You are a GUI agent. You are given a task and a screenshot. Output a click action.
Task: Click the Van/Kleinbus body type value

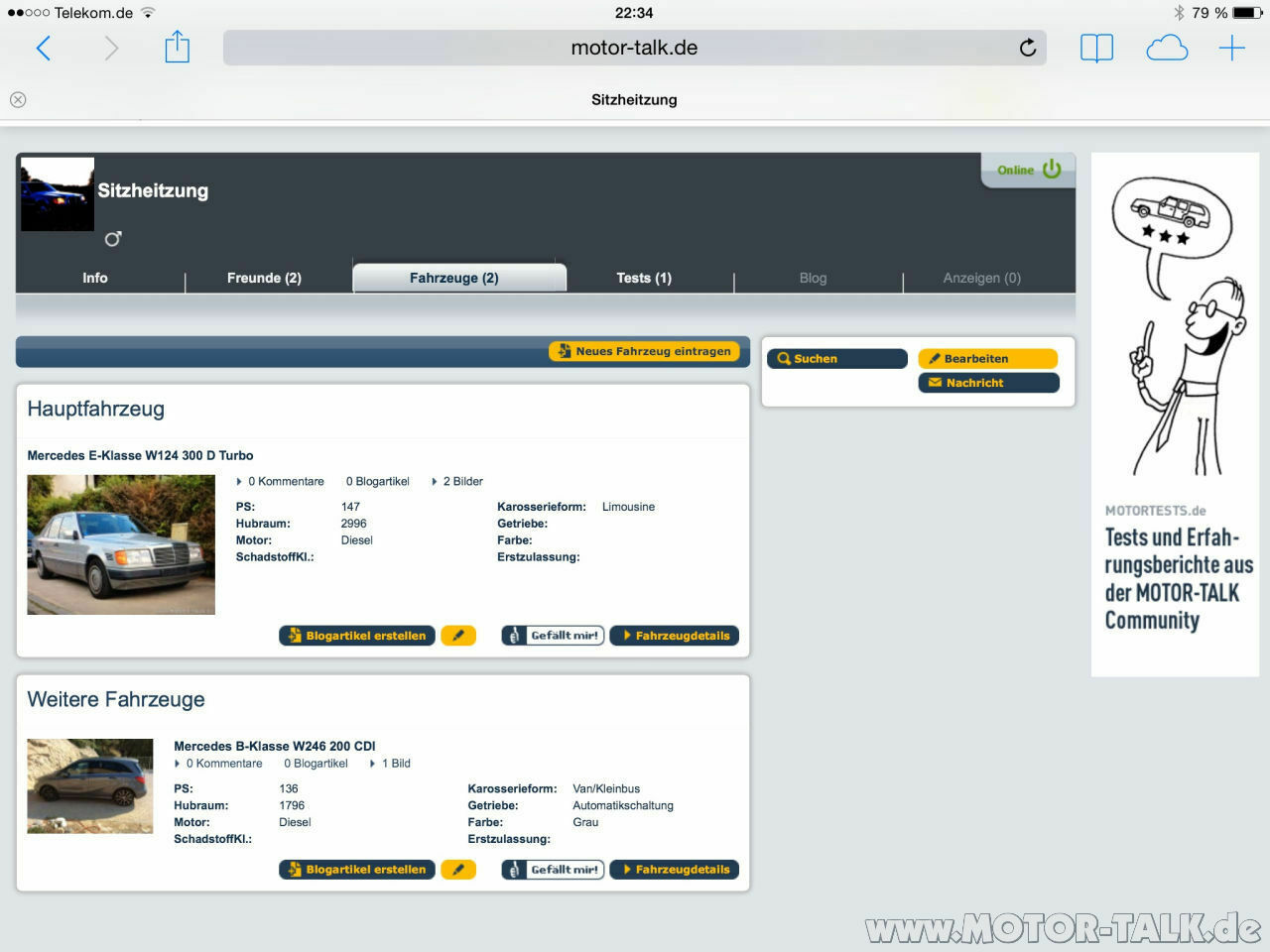(x=606, y=788)
